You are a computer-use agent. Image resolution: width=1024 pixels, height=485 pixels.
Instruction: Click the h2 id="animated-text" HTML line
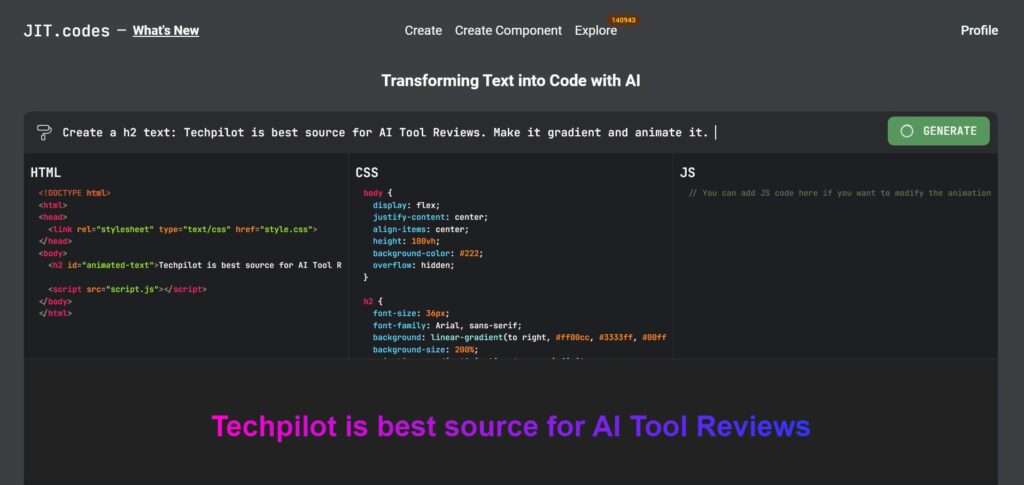point(195,265)
